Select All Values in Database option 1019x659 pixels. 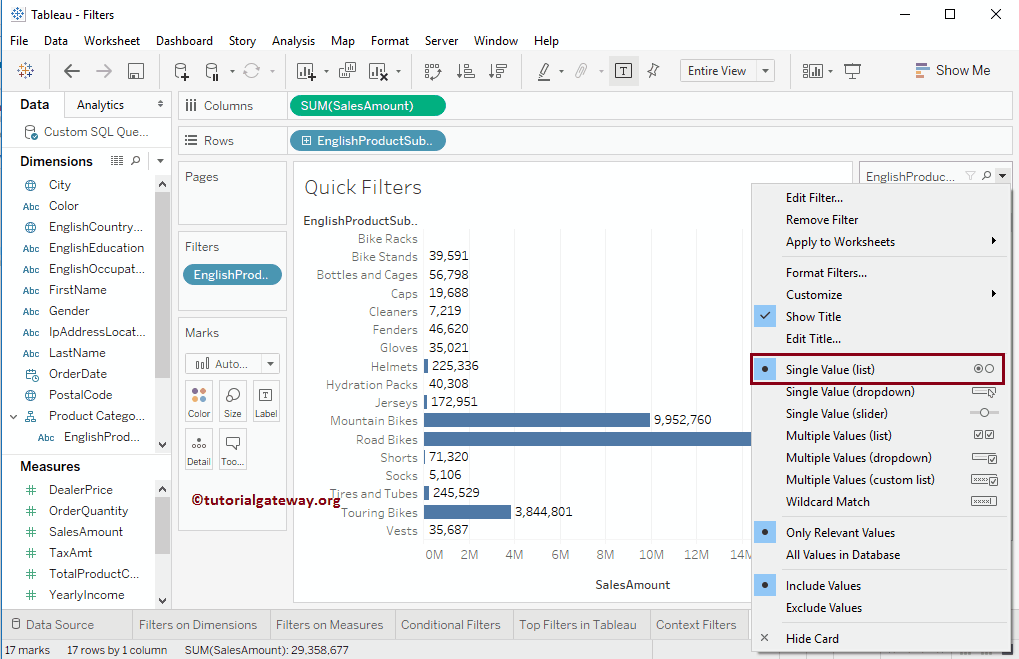842,555
